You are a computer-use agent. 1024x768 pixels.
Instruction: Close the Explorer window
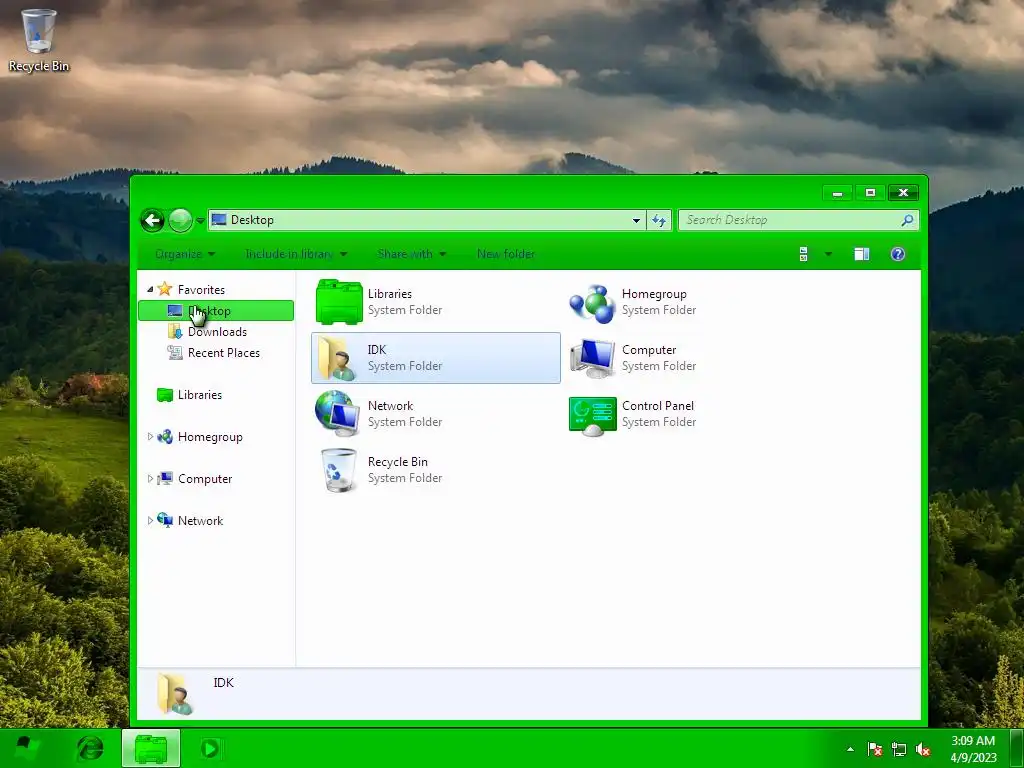[x=903, y=193]
